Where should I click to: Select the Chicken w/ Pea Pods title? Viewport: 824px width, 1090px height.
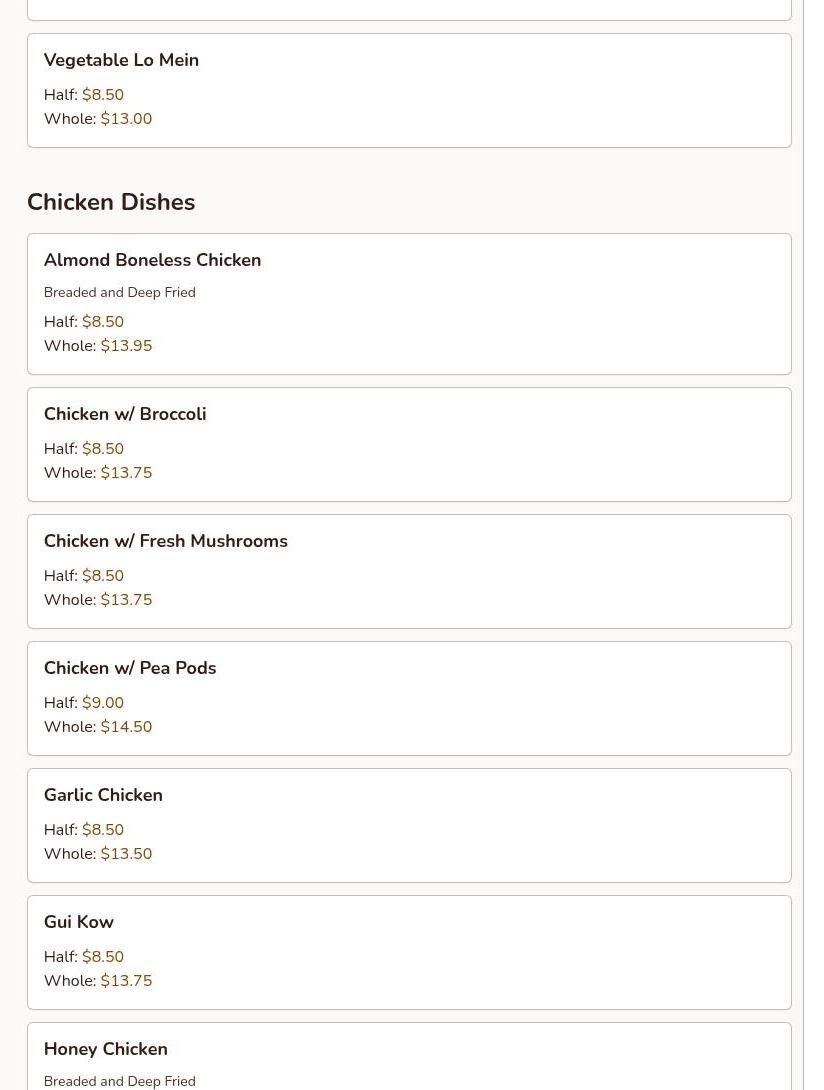pos(130,668)
